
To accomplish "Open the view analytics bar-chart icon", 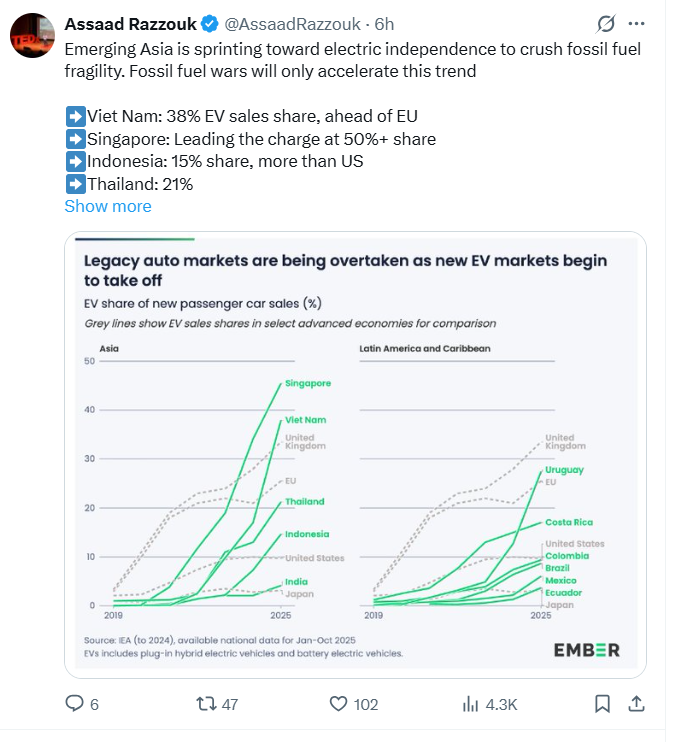I will tap(470, 704).
